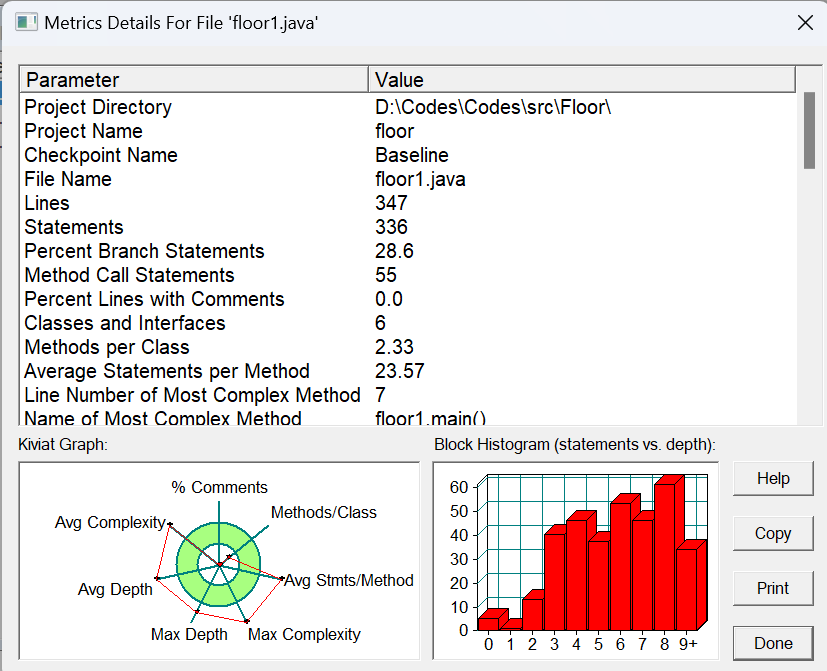The height and width of the screenshot is (671, 827).
Task: Select the Line Number of Most Complex Method row
Action: click(408, 395)
